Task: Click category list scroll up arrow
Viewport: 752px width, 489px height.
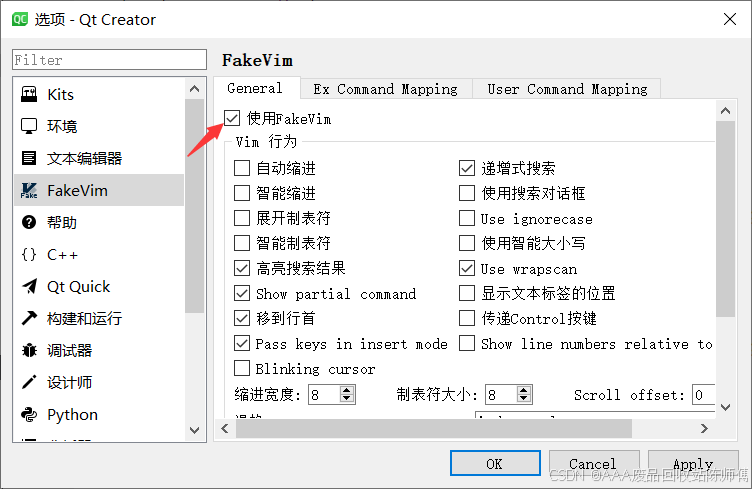Action: pyautogui.click(x=194, y=89)
